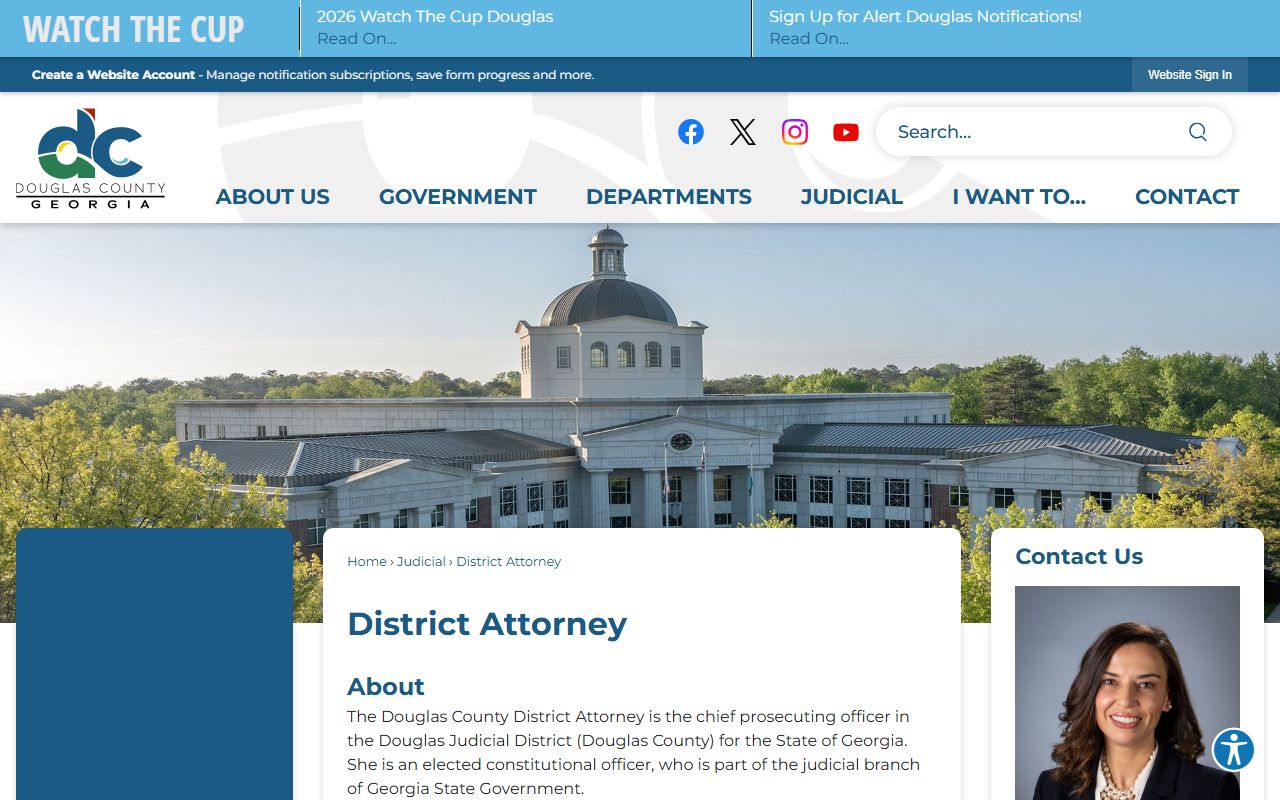1280x800 pixels.
Task: Open the Facebook social icon
Action: 691,132
